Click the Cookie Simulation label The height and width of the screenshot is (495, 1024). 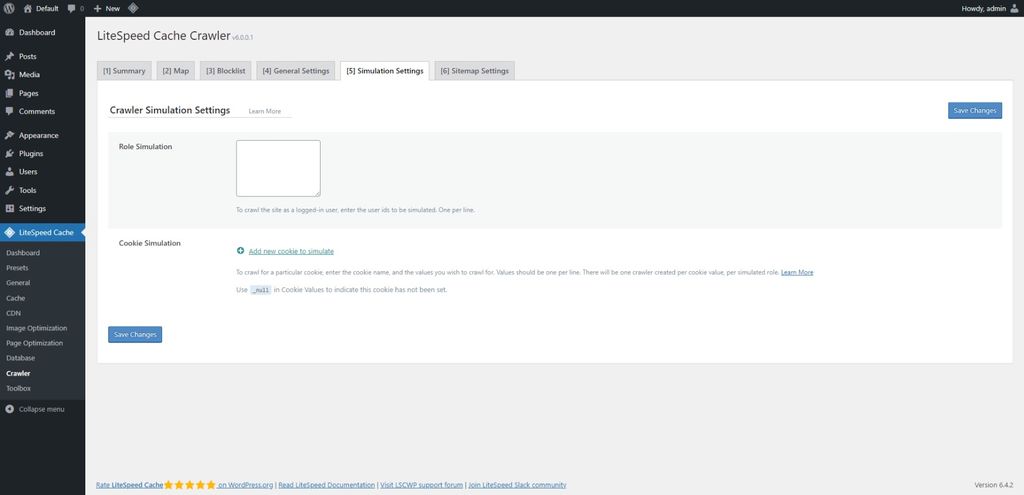coord(150,243)
